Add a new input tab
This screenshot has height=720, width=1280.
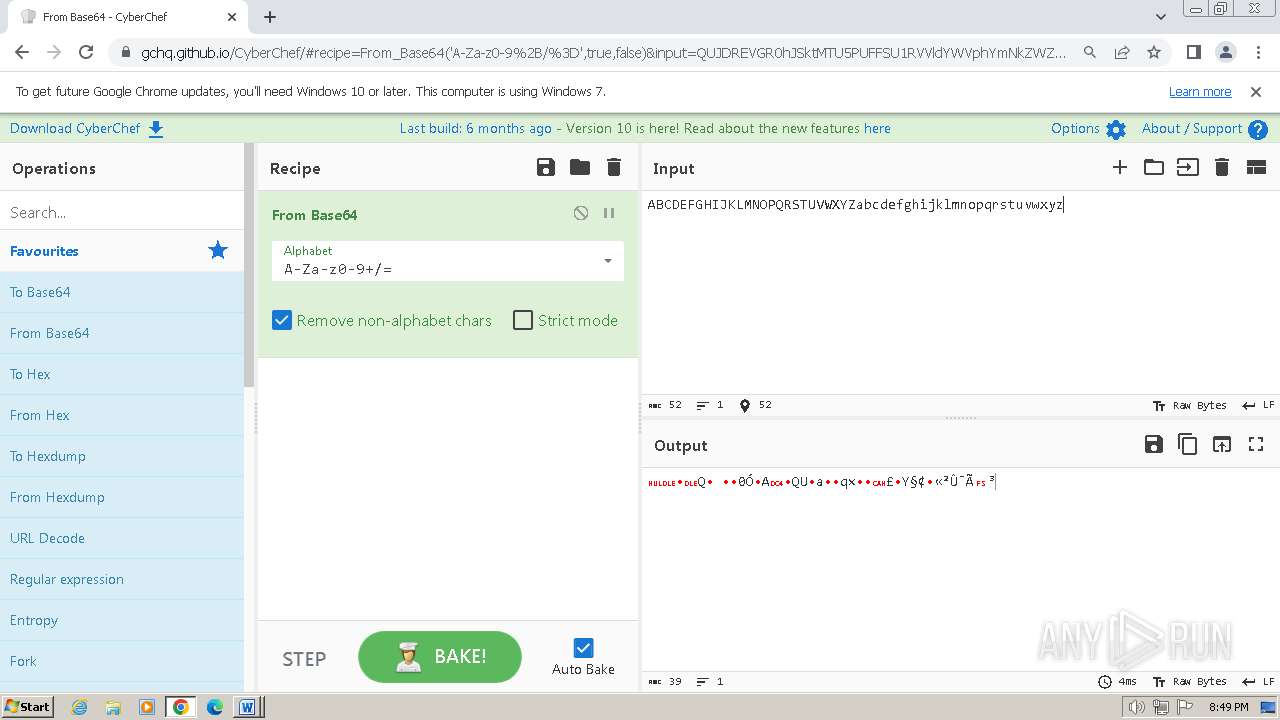pyautogui.click(x=1120, y=168)
